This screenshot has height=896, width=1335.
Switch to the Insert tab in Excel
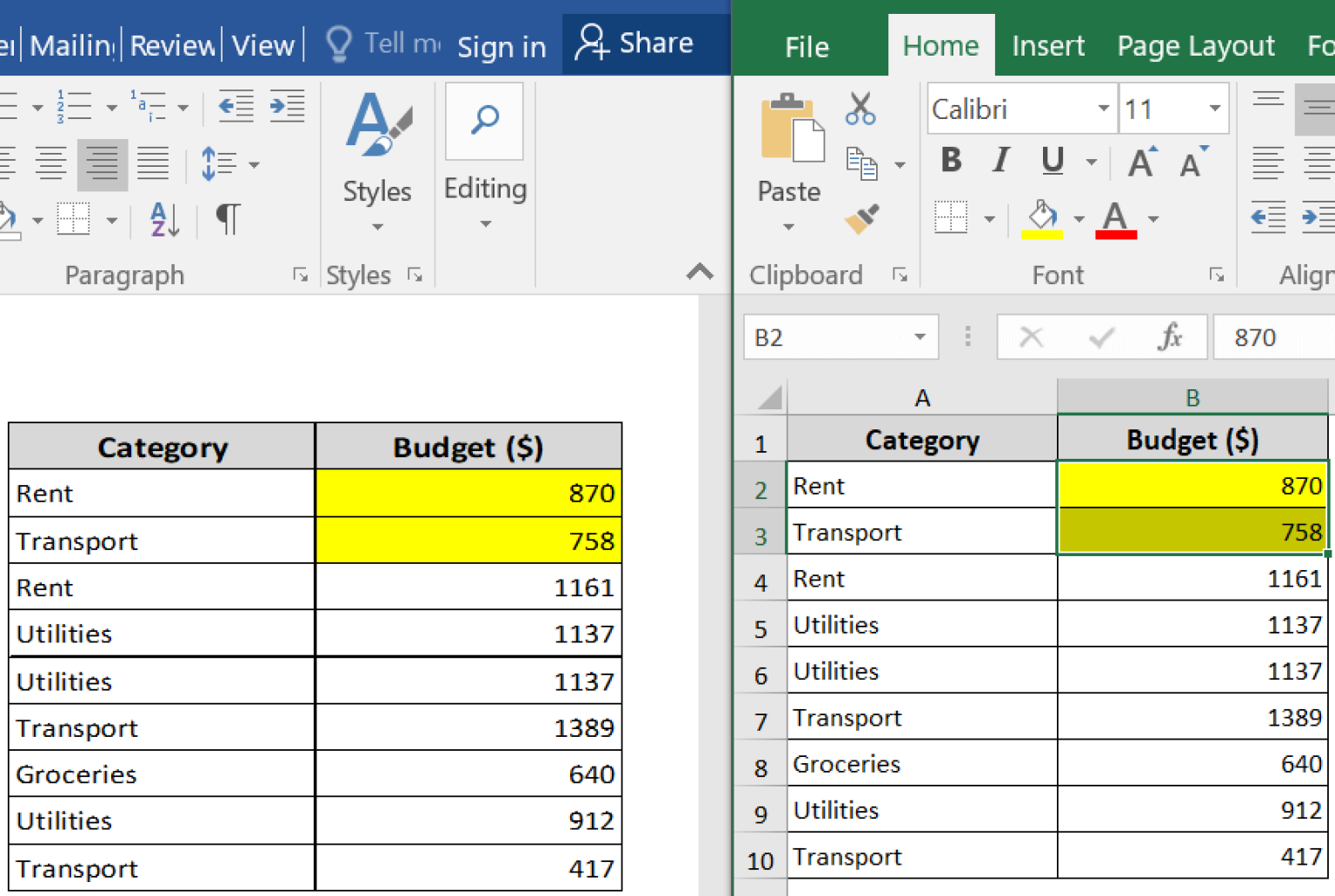(1047, 45)
